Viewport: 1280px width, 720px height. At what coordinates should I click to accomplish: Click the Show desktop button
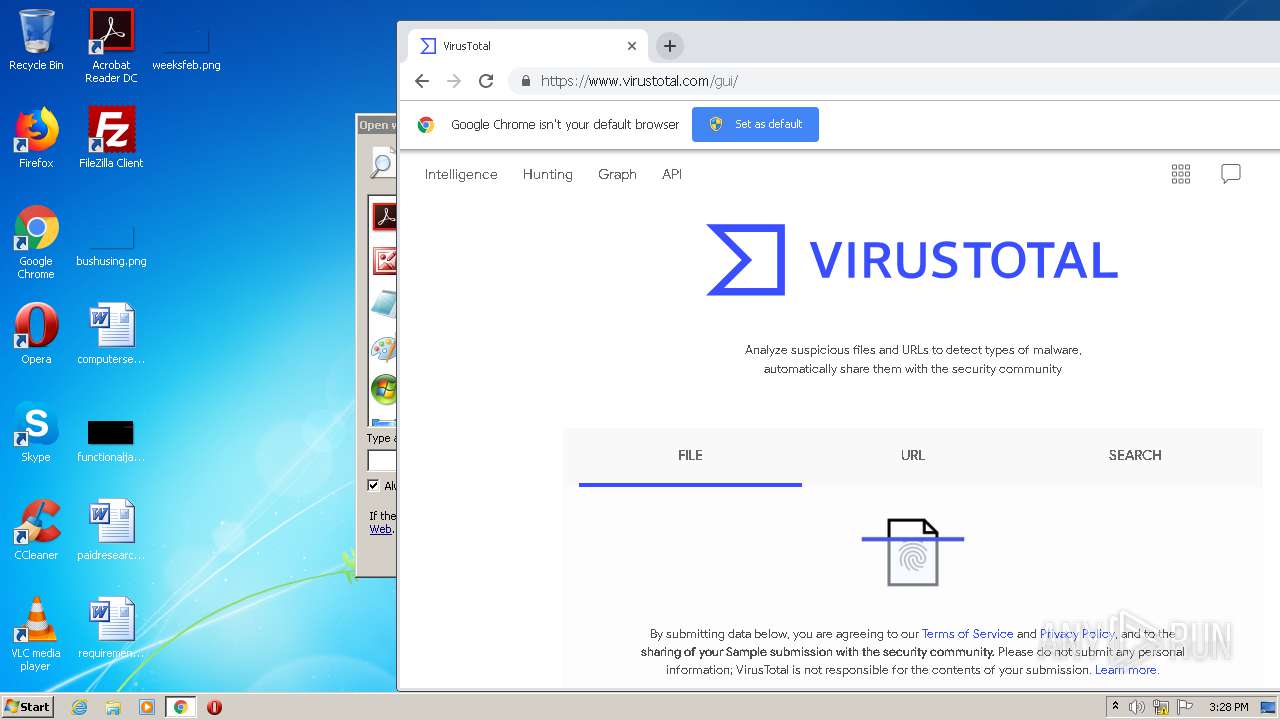point(1269,707)
